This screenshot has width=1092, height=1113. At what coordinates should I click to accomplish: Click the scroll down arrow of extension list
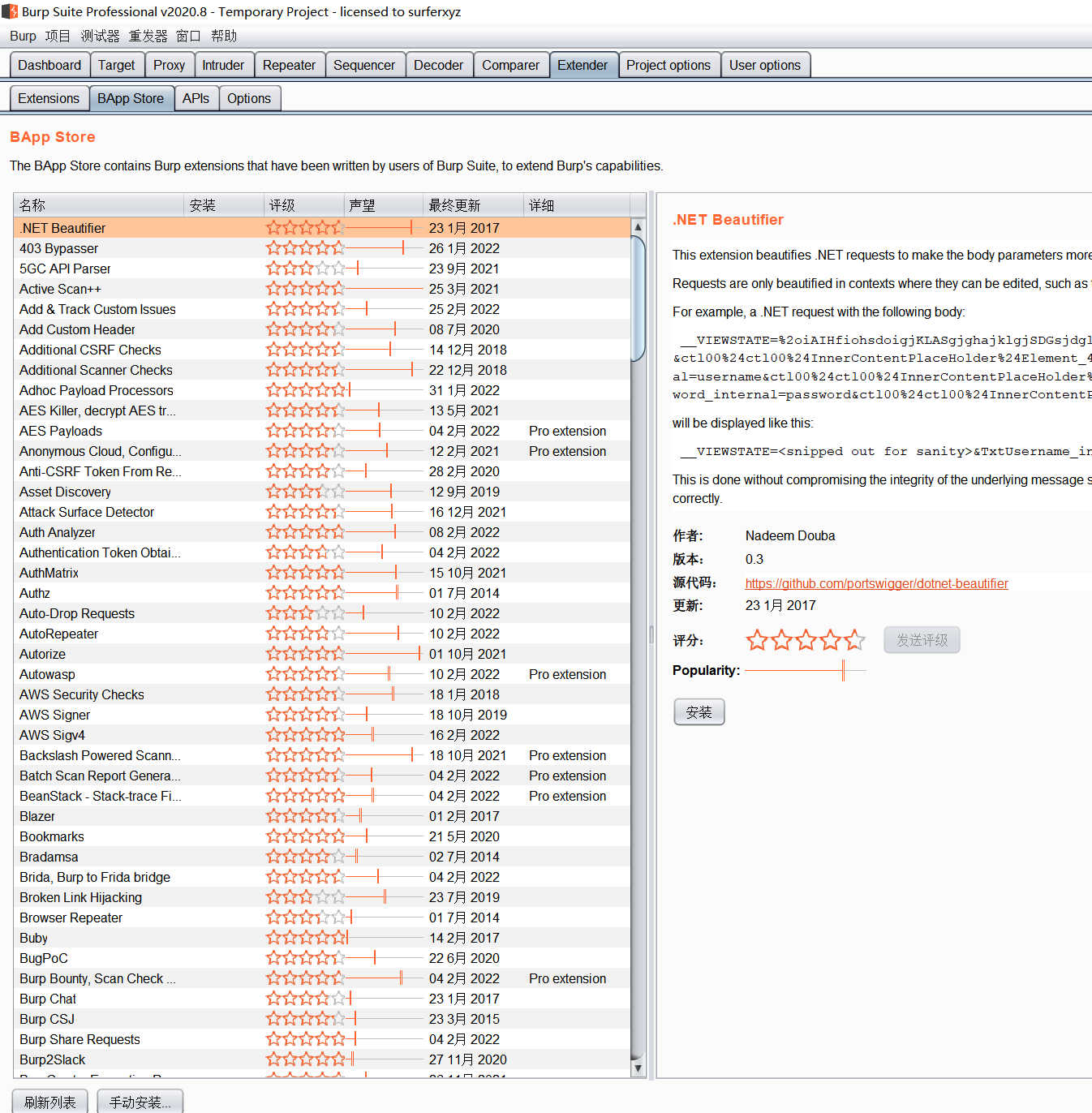638,1068
